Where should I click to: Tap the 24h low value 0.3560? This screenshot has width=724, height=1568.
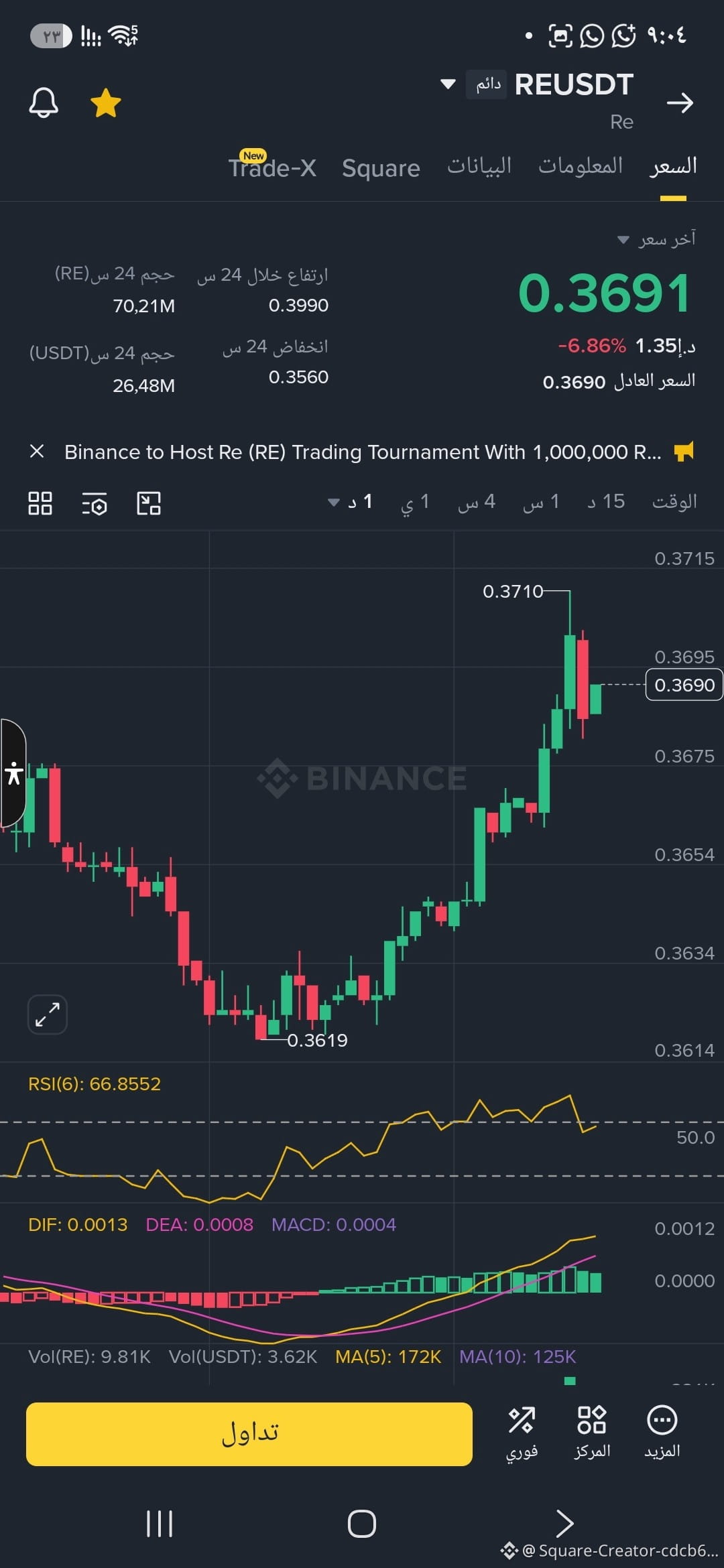[x=298, y=377]
